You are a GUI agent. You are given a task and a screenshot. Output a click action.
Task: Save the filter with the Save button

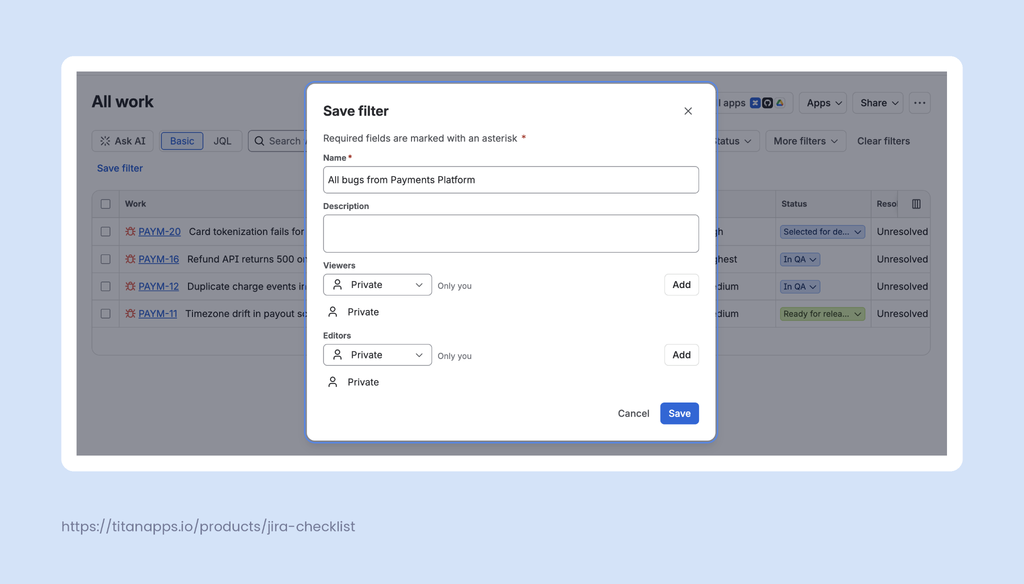[x=679, y=414]
